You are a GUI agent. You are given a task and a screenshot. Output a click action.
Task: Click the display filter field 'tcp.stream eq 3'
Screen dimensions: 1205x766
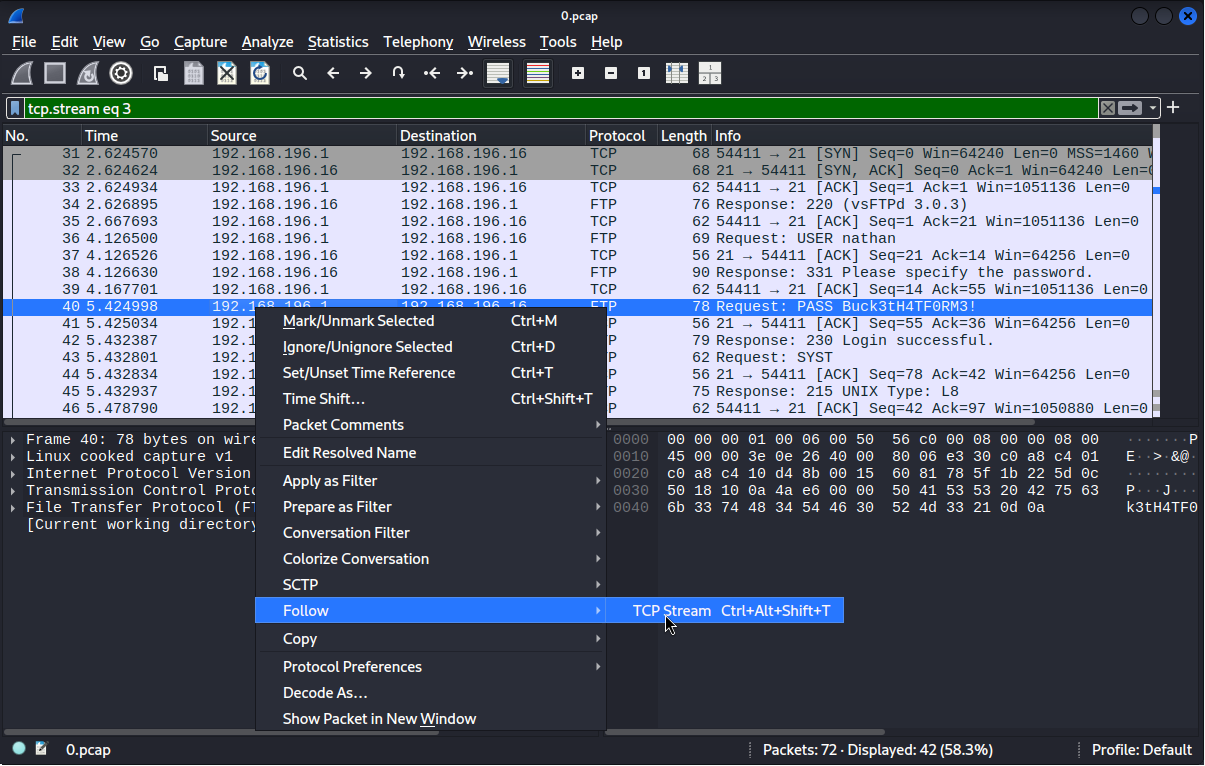click(x=560, y=108)
